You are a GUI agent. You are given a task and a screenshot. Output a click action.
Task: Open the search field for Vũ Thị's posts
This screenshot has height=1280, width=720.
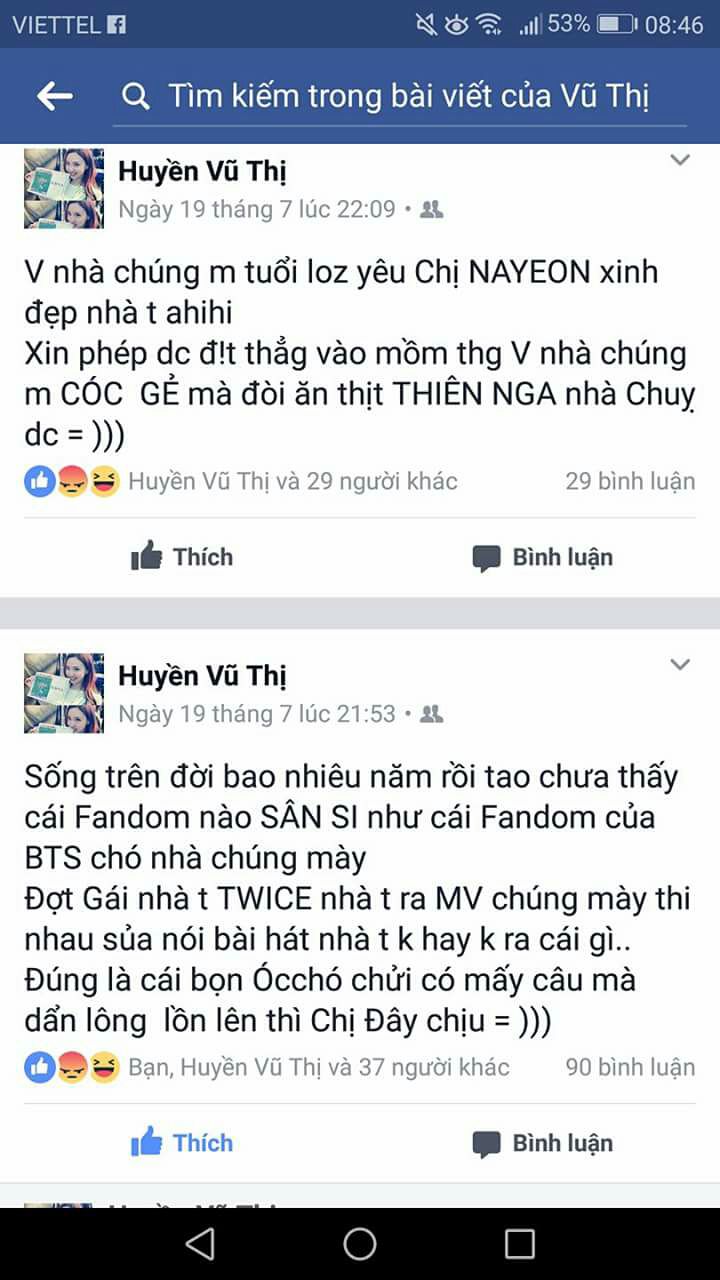click(400, 97)
